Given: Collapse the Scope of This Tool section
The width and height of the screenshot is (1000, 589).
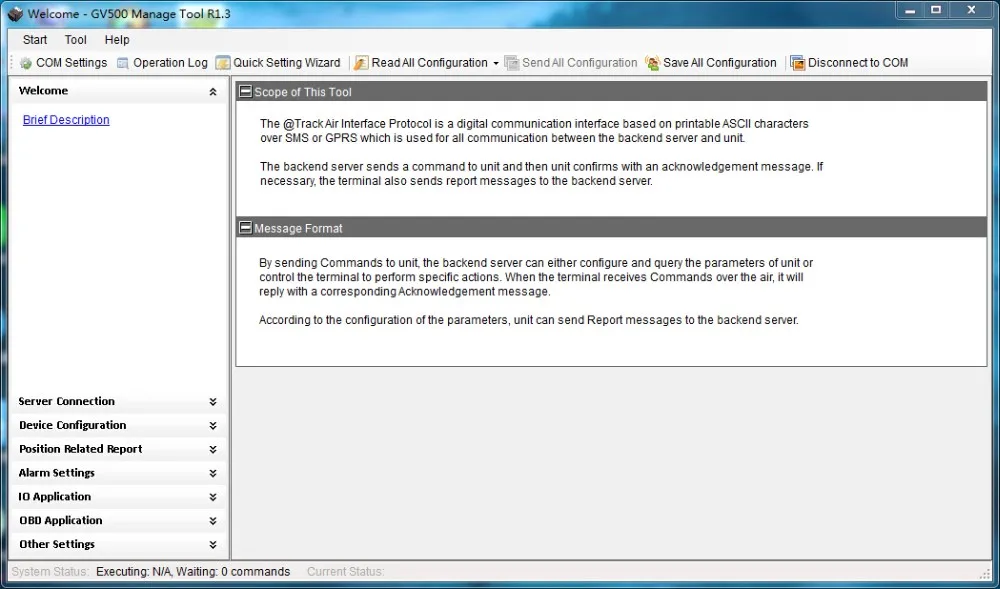Looking at the screenshot, I should point(245,91).
